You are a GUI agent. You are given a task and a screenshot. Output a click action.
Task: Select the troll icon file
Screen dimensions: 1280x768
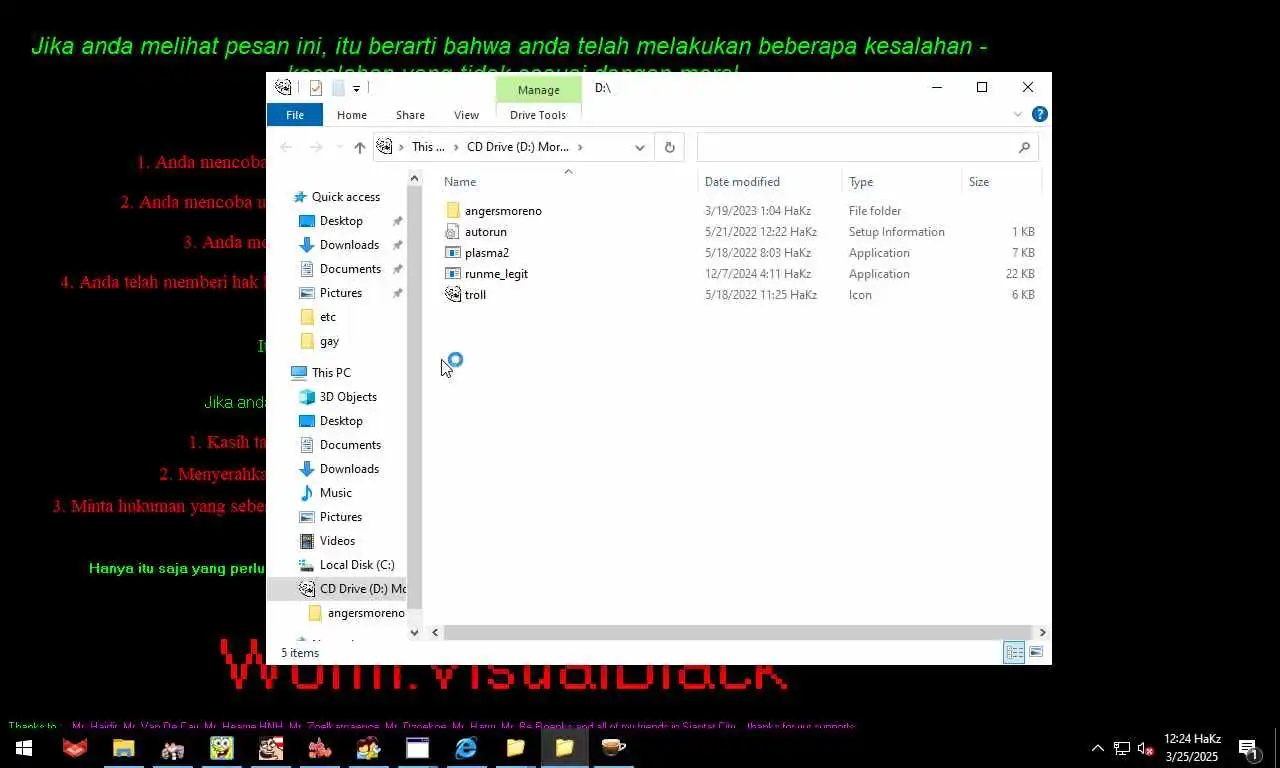475,295
